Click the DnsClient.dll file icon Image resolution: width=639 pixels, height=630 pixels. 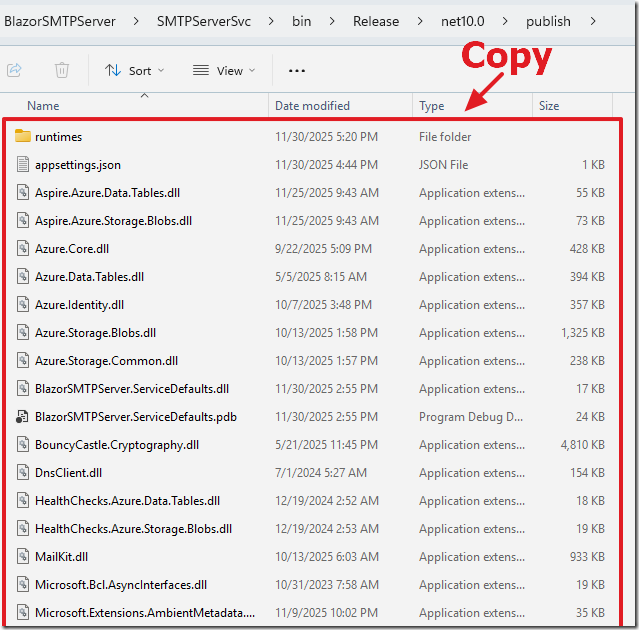pyautogui.click(x=23, y=473)
